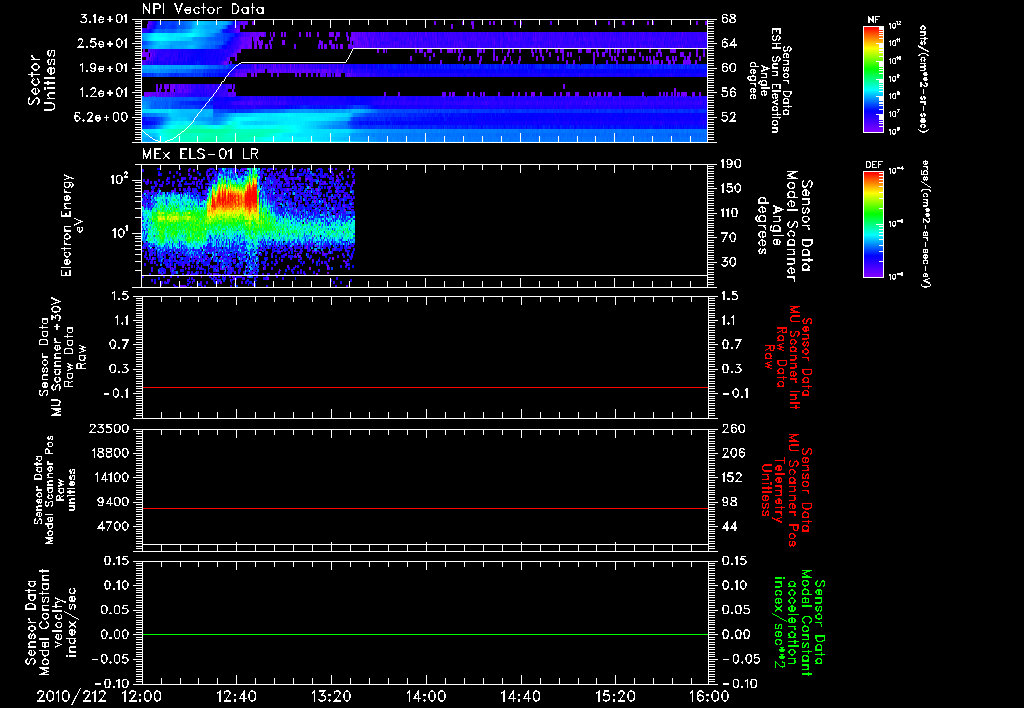Click the MU Scanner +30V Raw Data label
This screenshot has width=1024, height=708.
(61, 357)
